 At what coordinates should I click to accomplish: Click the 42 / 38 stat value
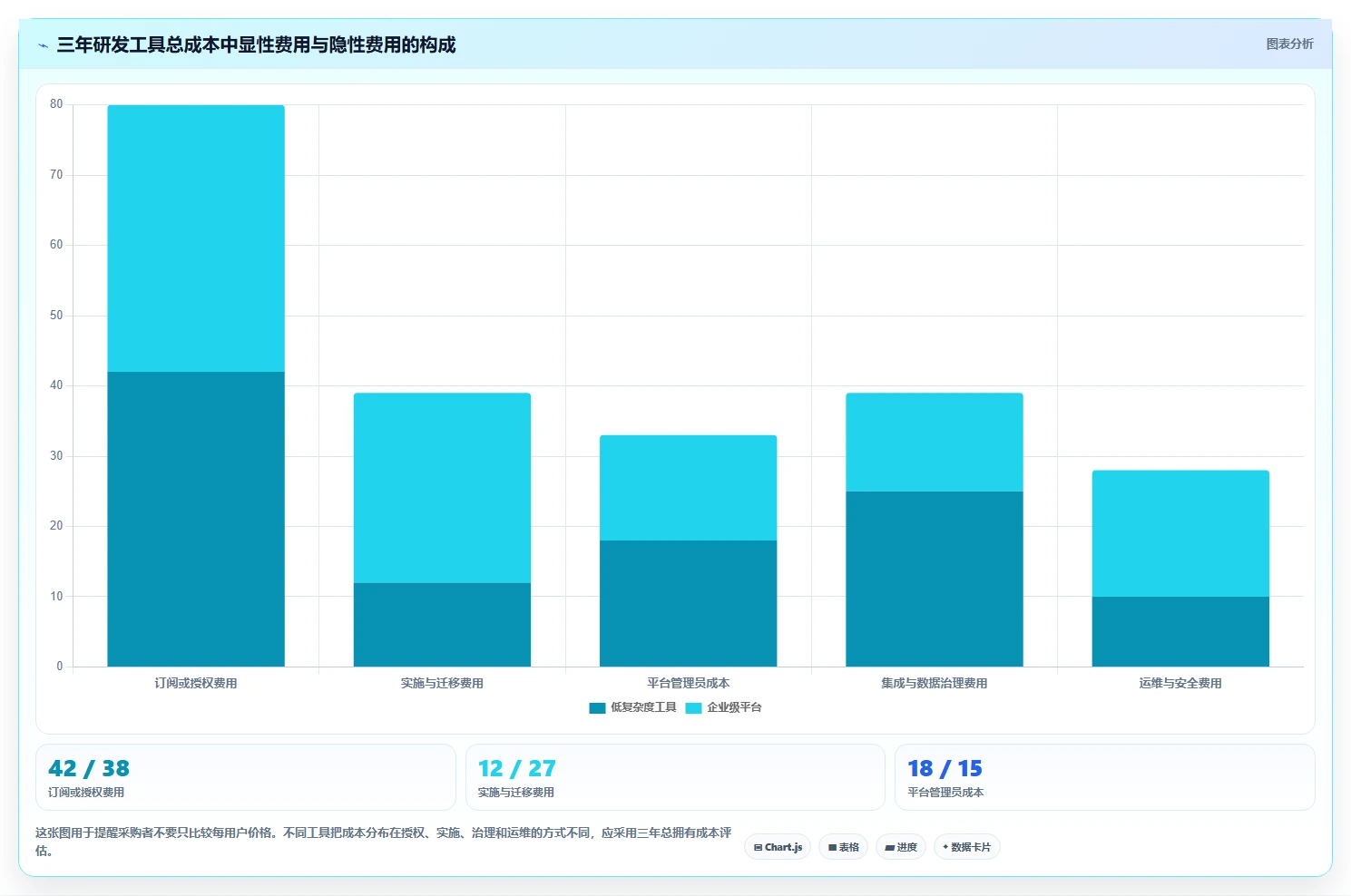89,769
